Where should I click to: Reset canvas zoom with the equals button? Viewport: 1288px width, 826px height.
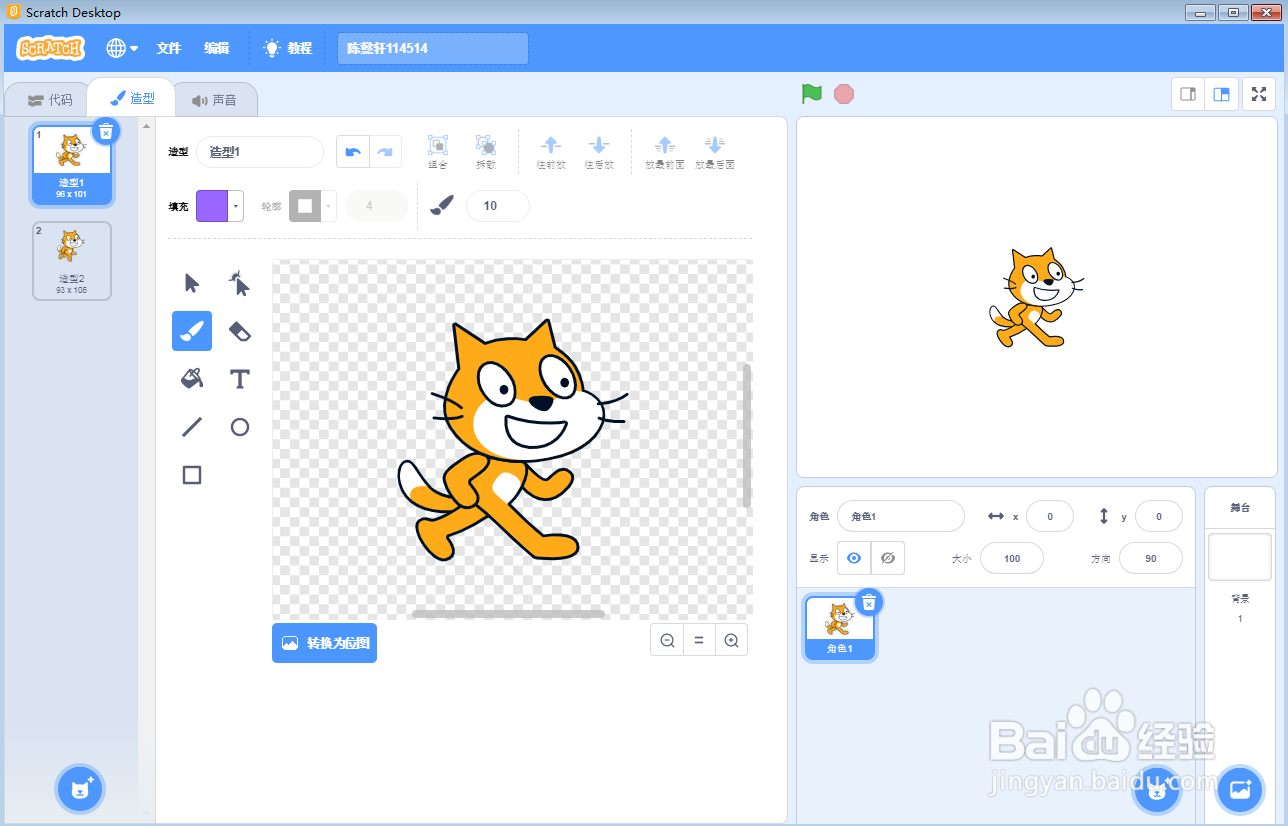click(699, 640)
